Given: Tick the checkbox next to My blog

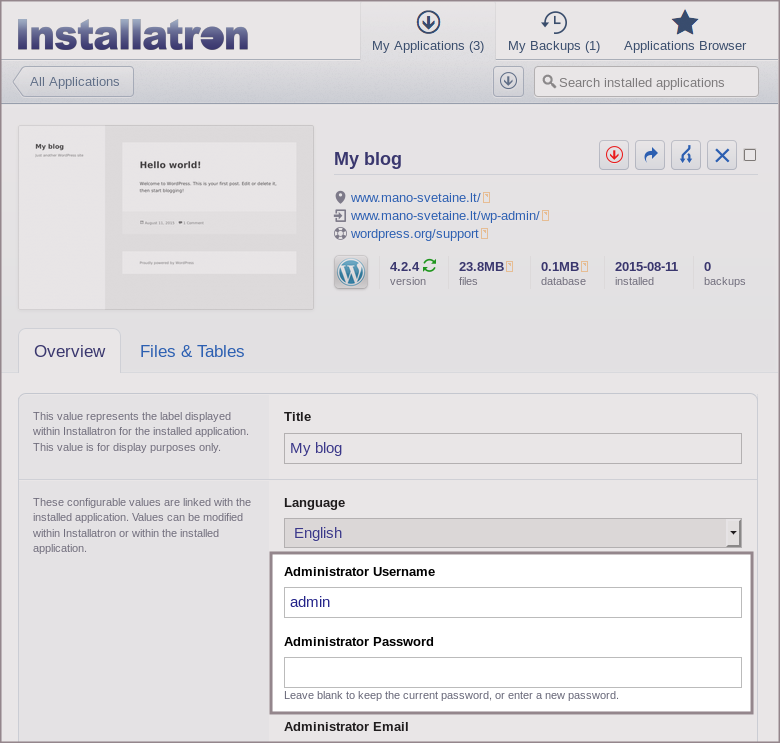Looking at the screenshot, I should 750,155.
